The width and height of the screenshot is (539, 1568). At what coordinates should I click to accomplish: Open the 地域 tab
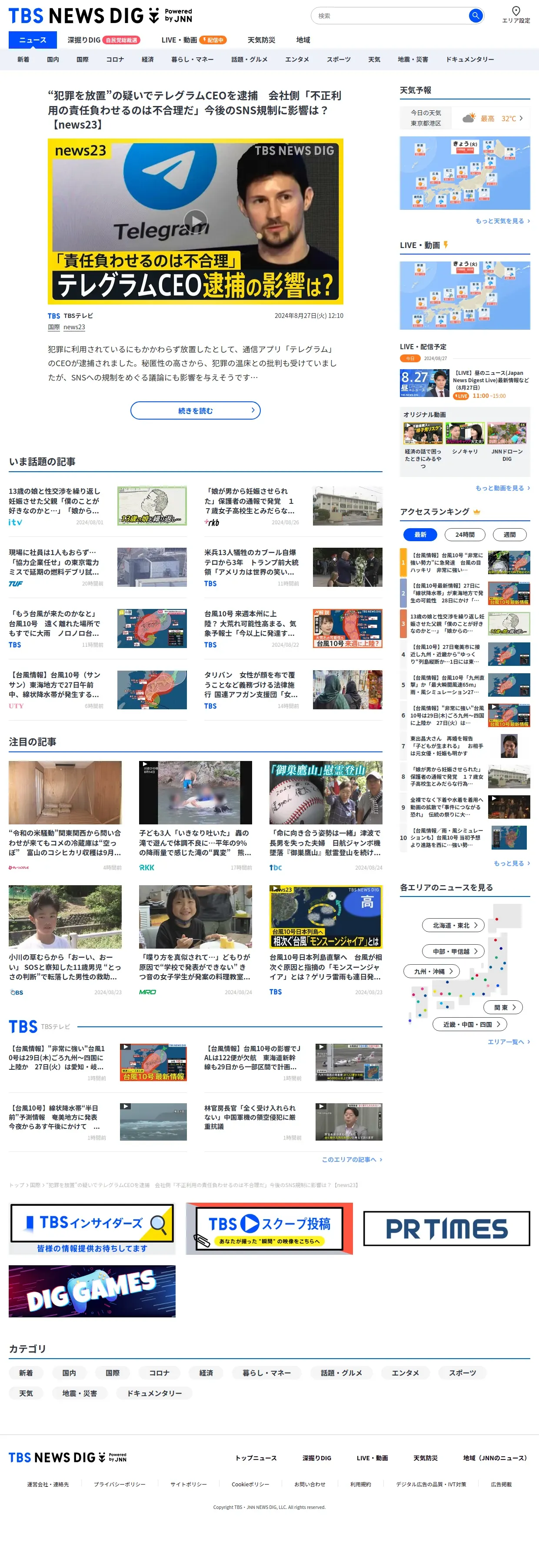[303, 40]
